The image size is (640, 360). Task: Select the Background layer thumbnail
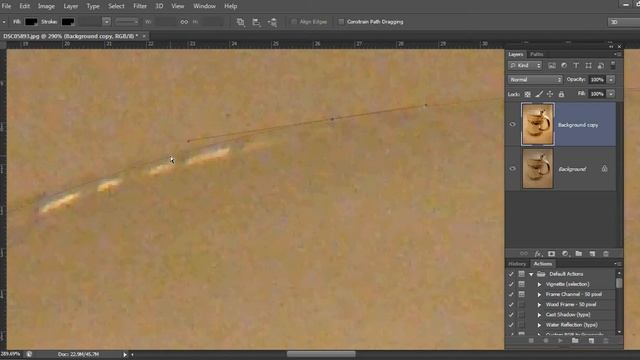click(538, 169)
